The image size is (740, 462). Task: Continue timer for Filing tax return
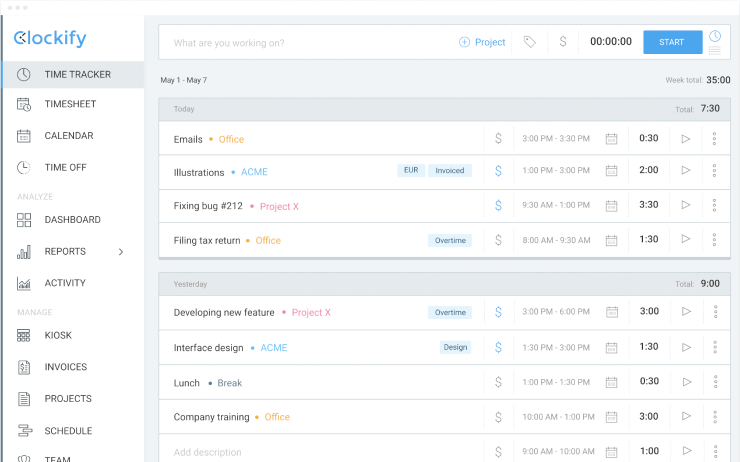[x=686, y=239]
